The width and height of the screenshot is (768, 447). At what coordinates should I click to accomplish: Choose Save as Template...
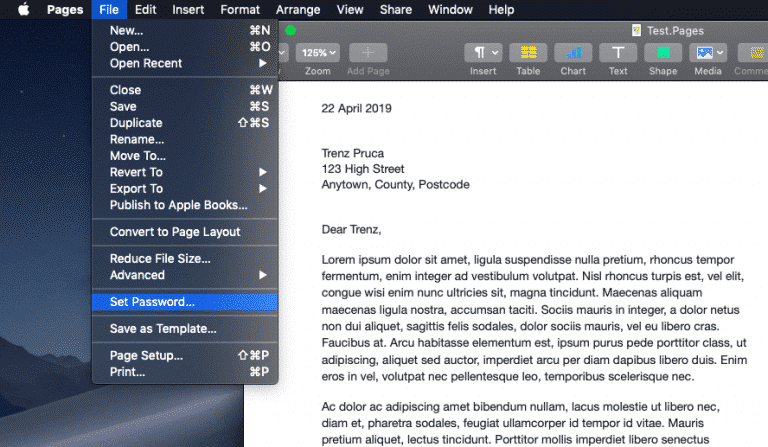[x=185, y=329]
